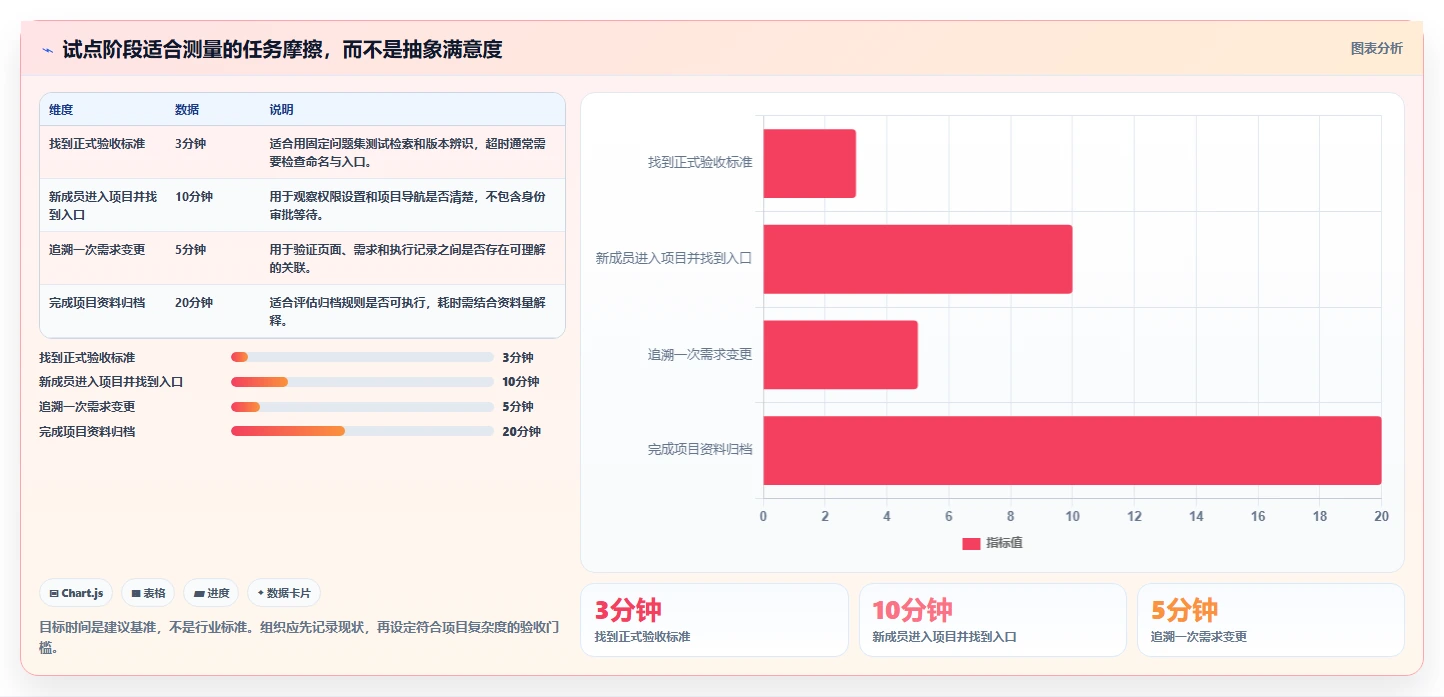
Task: Click the chart bar for 追溯一次需求变更
Action: click(840, 355)
